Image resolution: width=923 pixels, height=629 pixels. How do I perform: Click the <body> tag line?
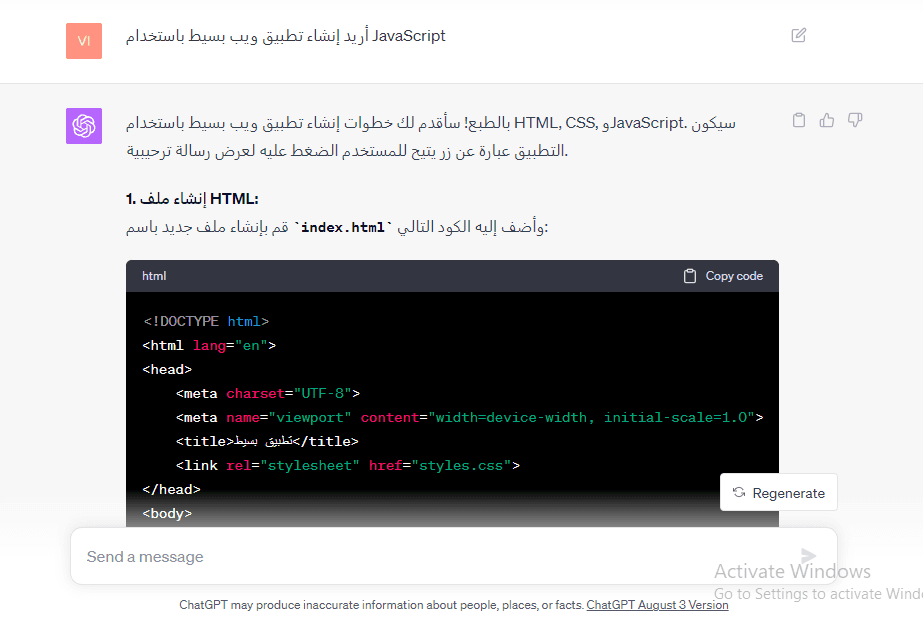coord(167,514)
